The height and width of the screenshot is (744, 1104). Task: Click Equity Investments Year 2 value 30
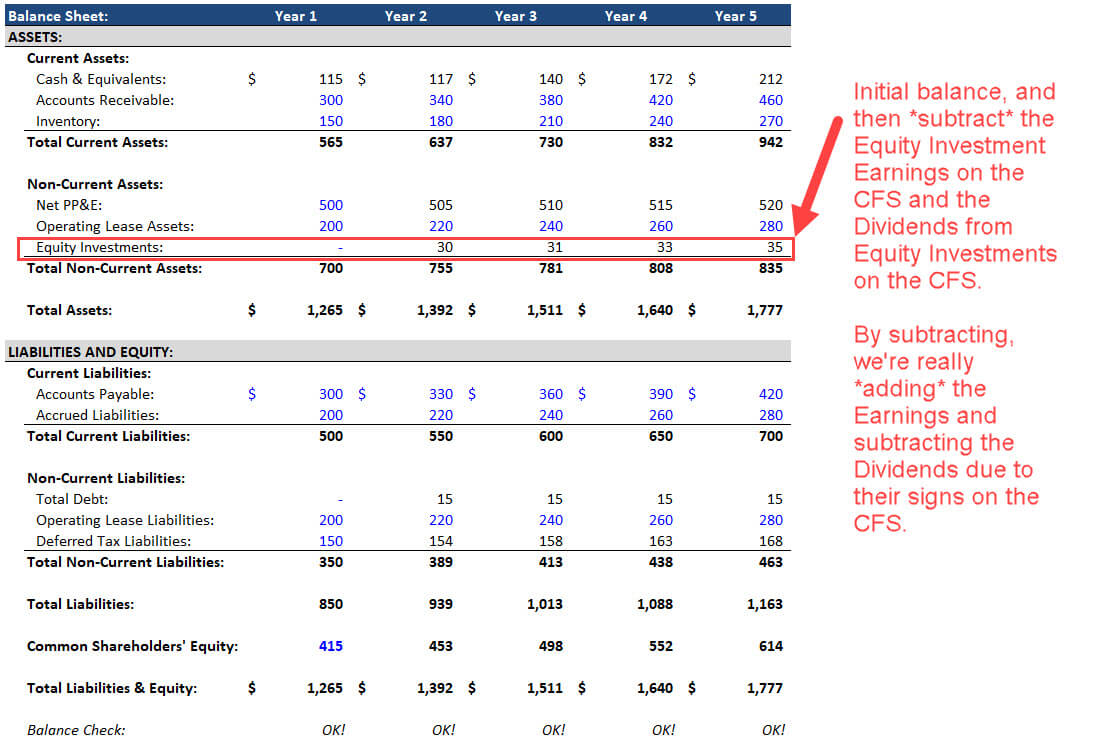point(445,247)
